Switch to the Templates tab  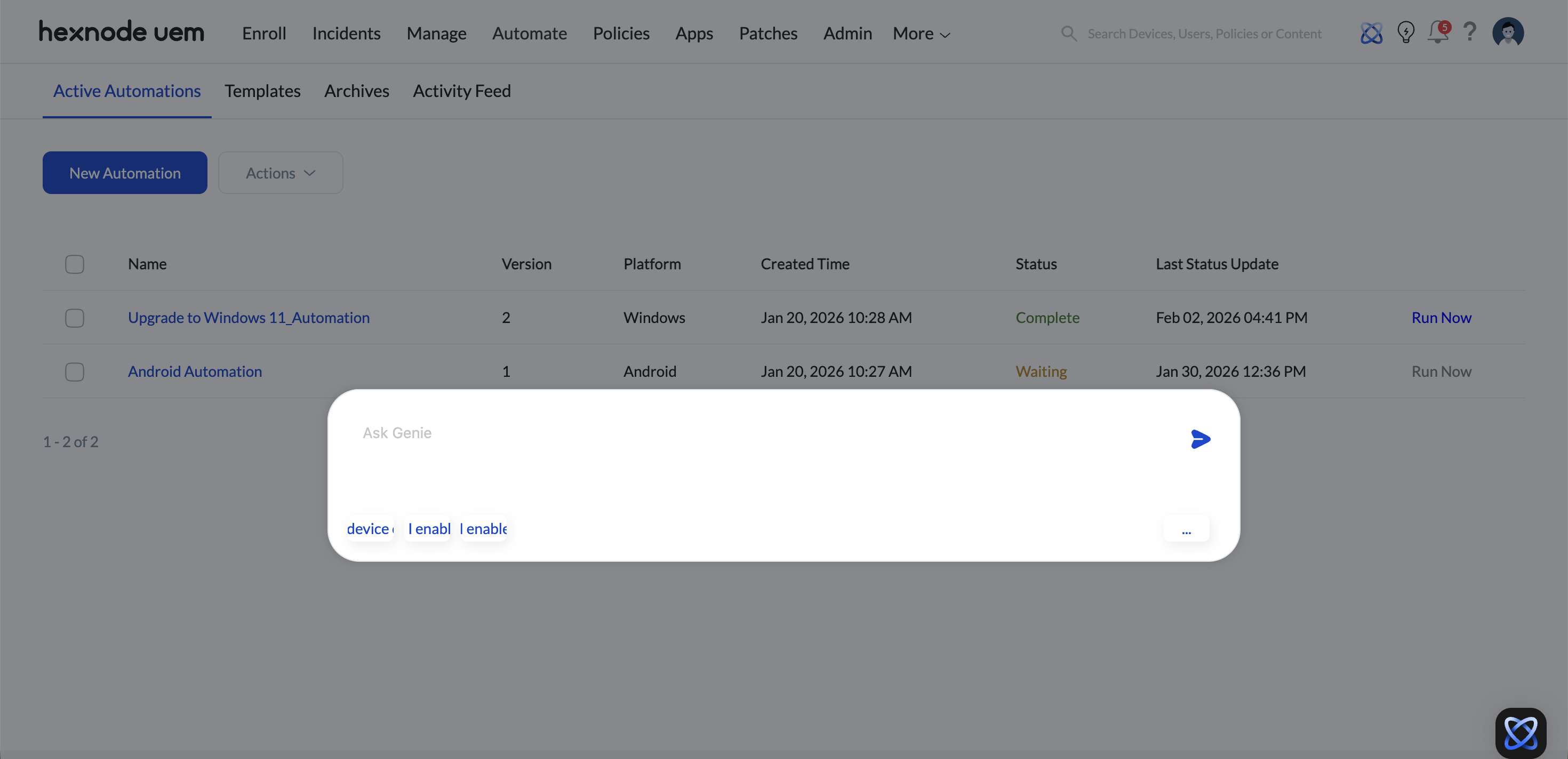tap(262, 91)
